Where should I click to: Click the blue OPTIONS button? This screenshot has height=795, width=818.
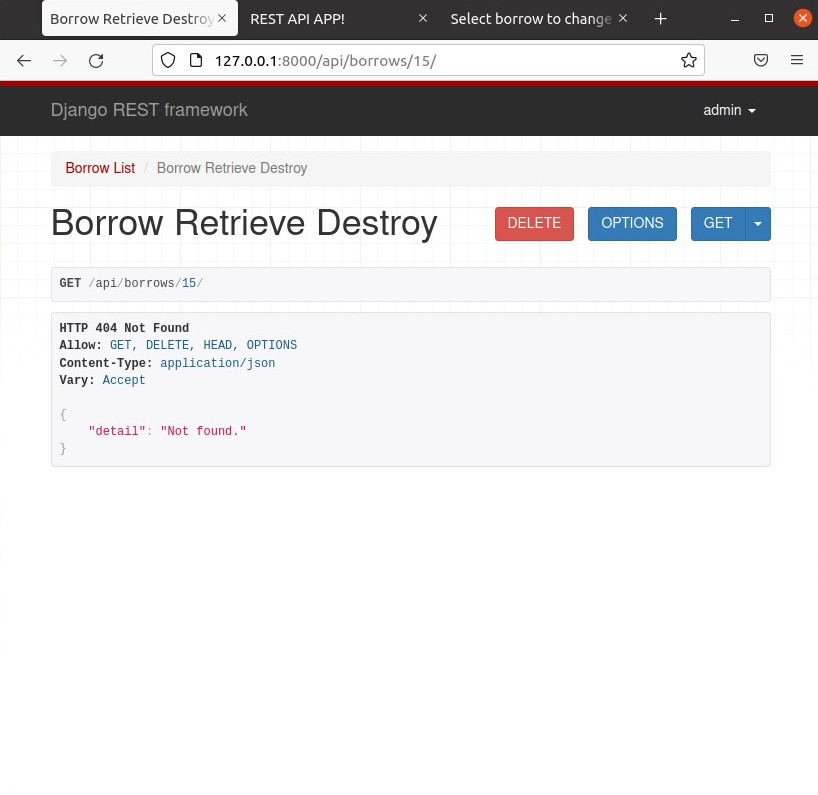[x=632, y=224]
